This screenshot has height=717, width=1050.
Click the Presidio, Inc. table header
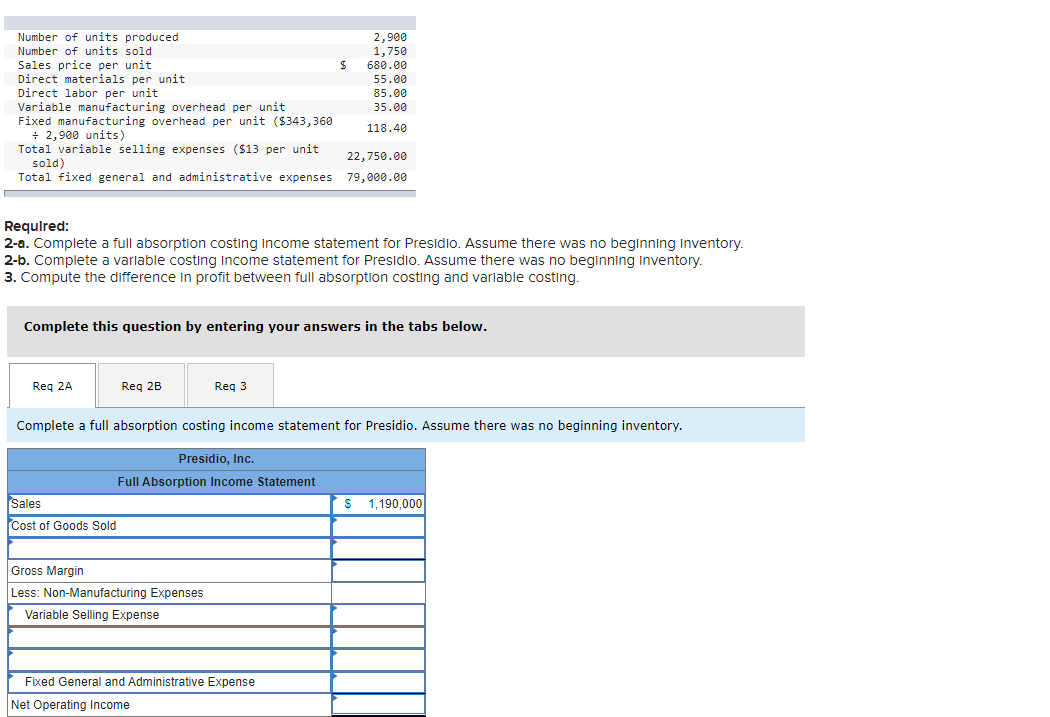[x=216, y=459]
